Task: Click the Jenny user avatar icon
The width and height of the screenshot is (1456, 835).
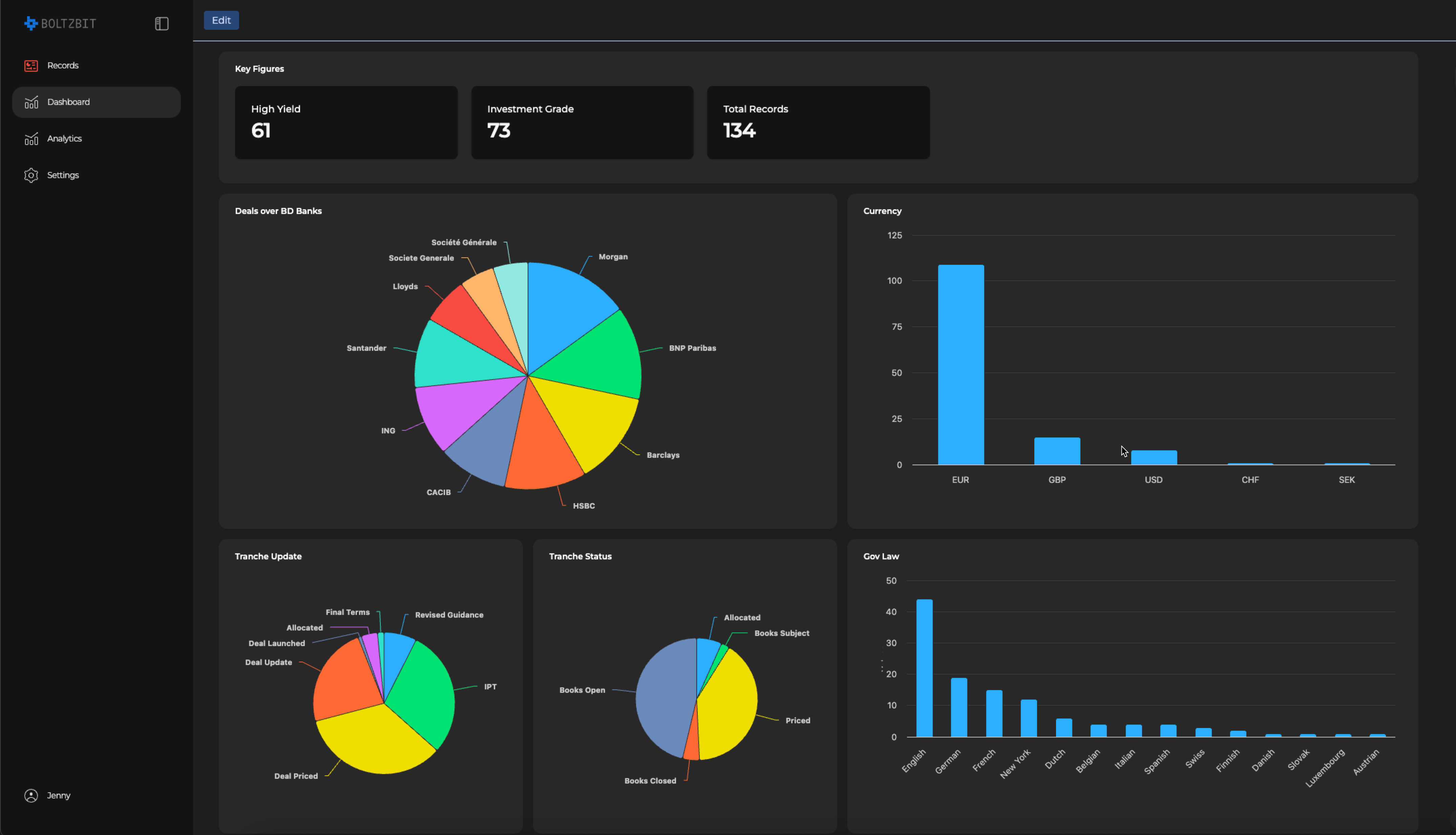Action: pyautogui.click(x=31, y=795)
